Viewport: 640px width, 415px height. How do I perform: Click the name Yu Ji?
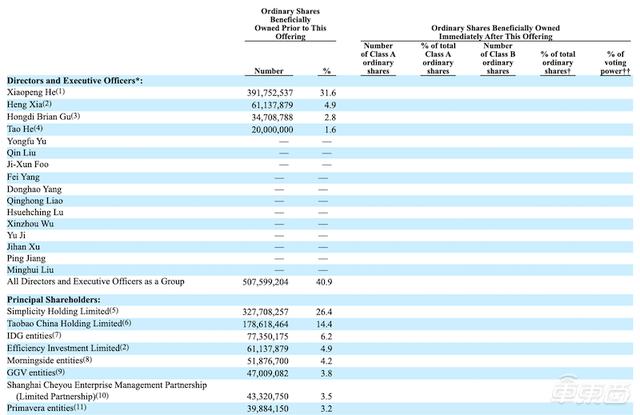tap(16, 235)
